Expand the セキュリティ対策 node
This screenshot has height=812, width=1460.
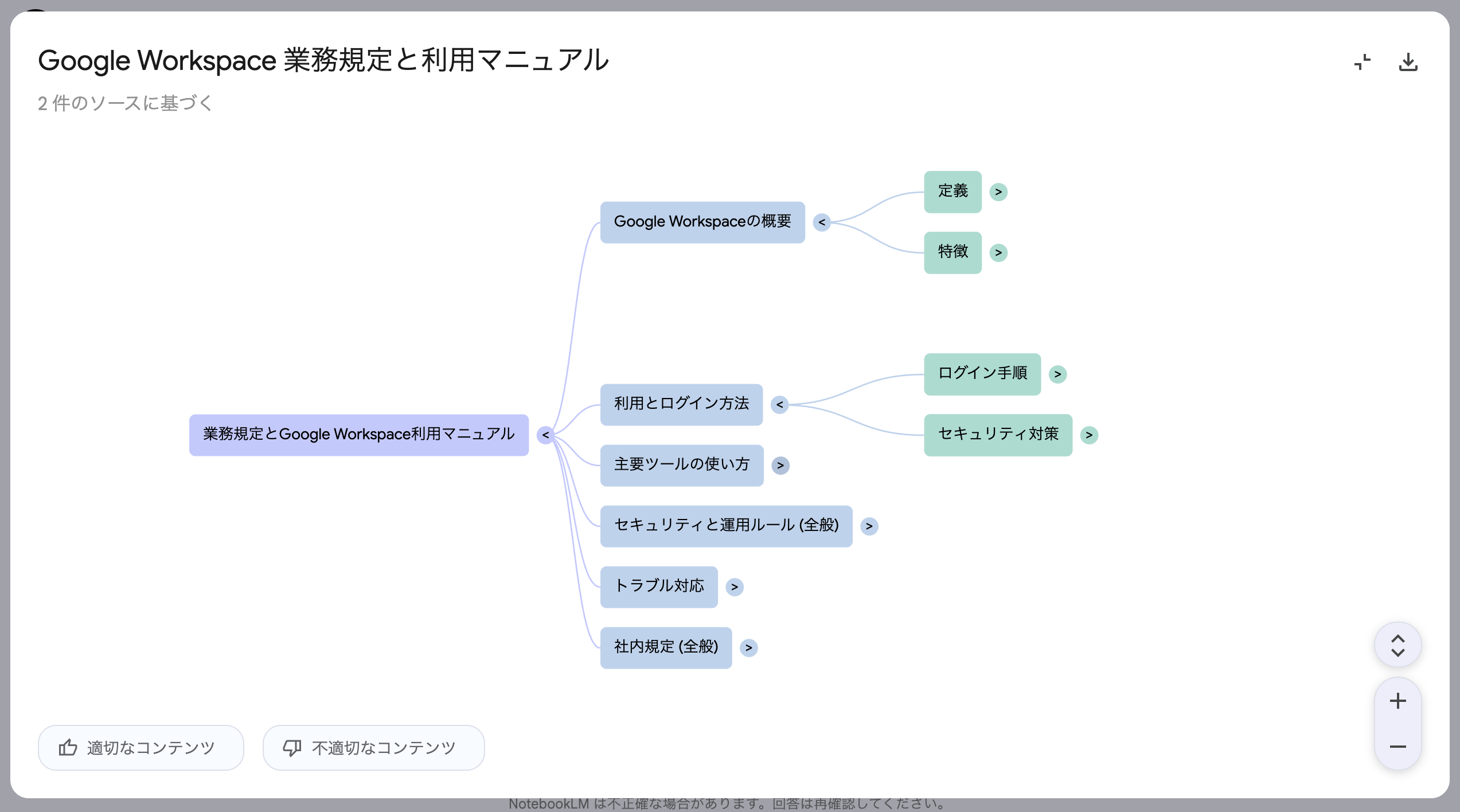click(x=1089, y=435)
